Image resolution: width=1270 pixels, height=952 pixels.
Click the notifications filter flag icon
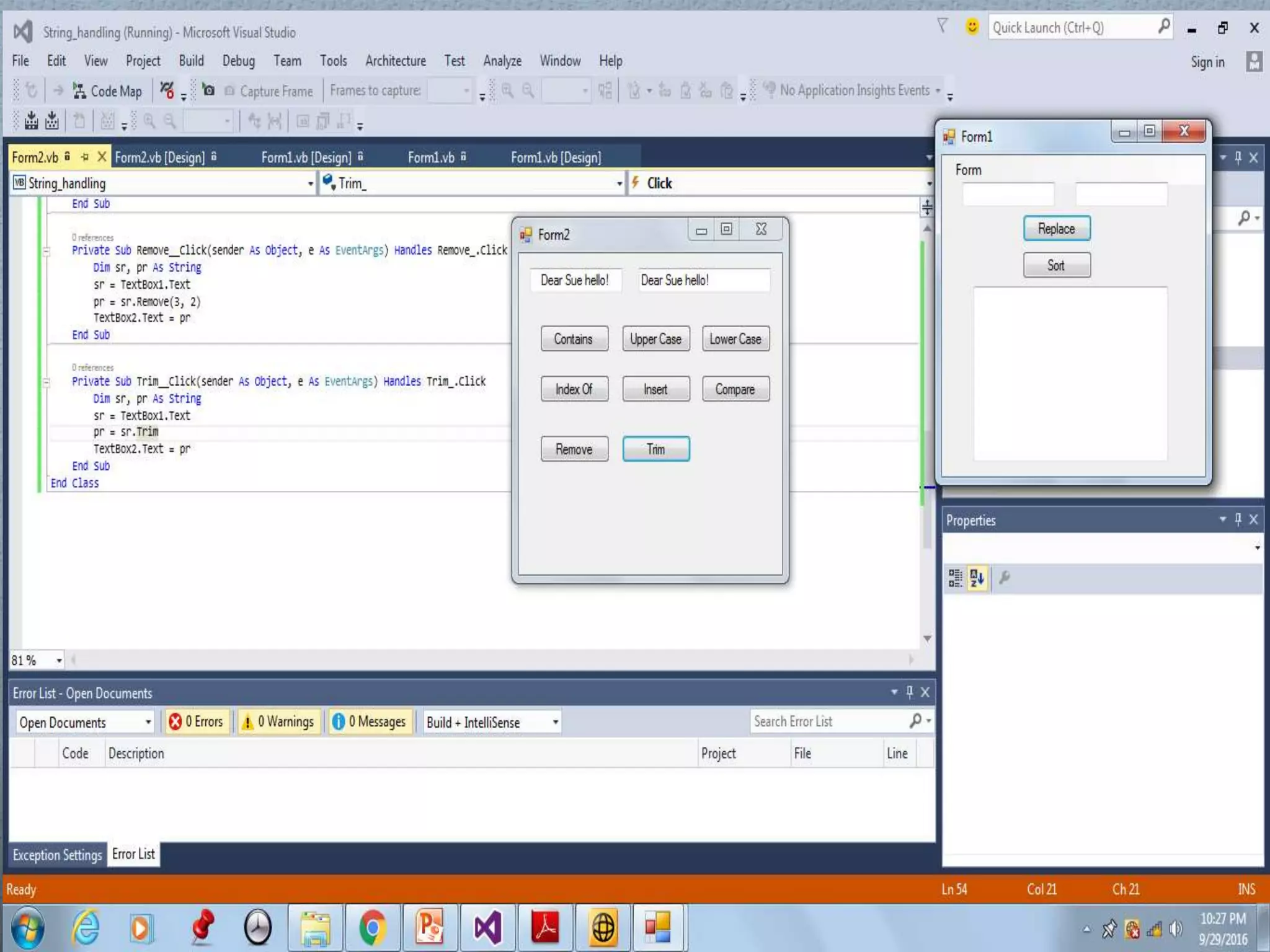942,26
